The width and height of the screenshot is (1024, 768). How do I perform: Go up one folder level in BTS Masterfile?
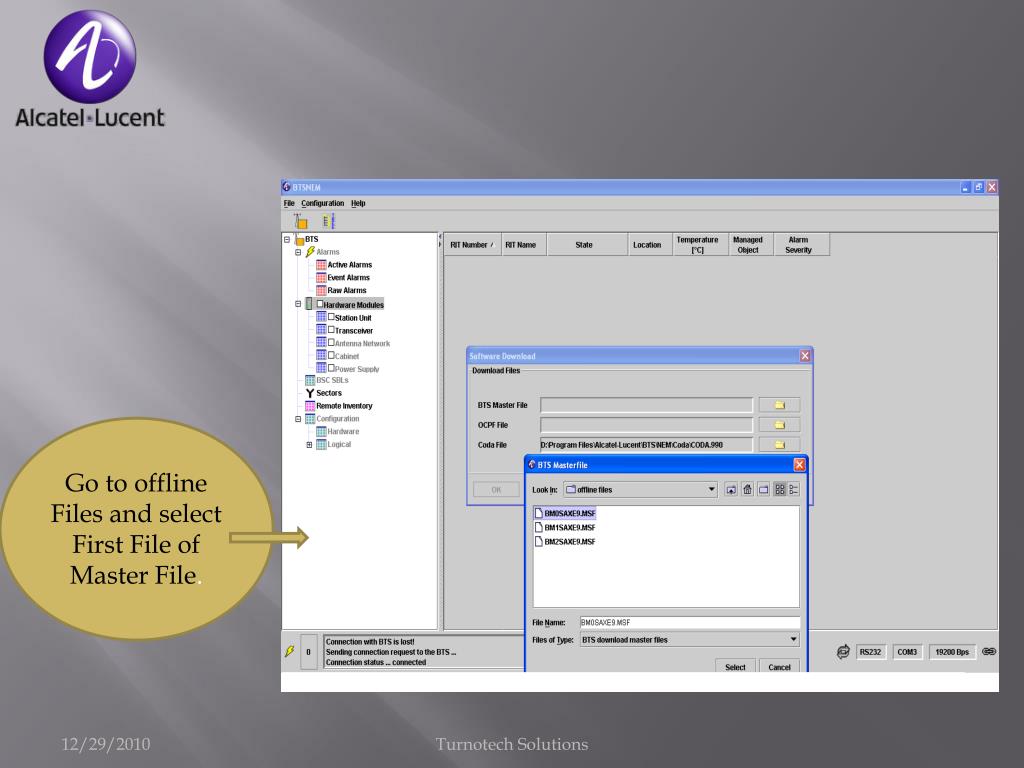(731, 489)
